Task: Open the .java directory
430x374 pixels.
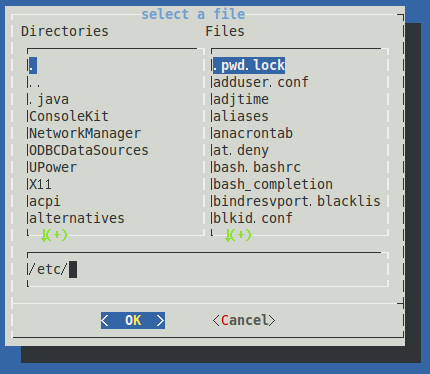Action: click(49, 99)
